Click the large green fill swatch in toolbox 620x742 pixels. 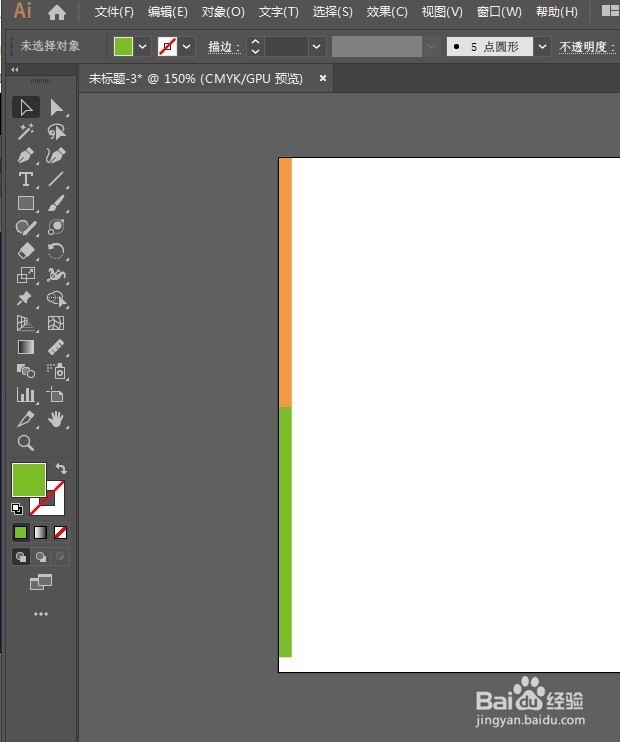pyautogui.click(x=29, y=480)
